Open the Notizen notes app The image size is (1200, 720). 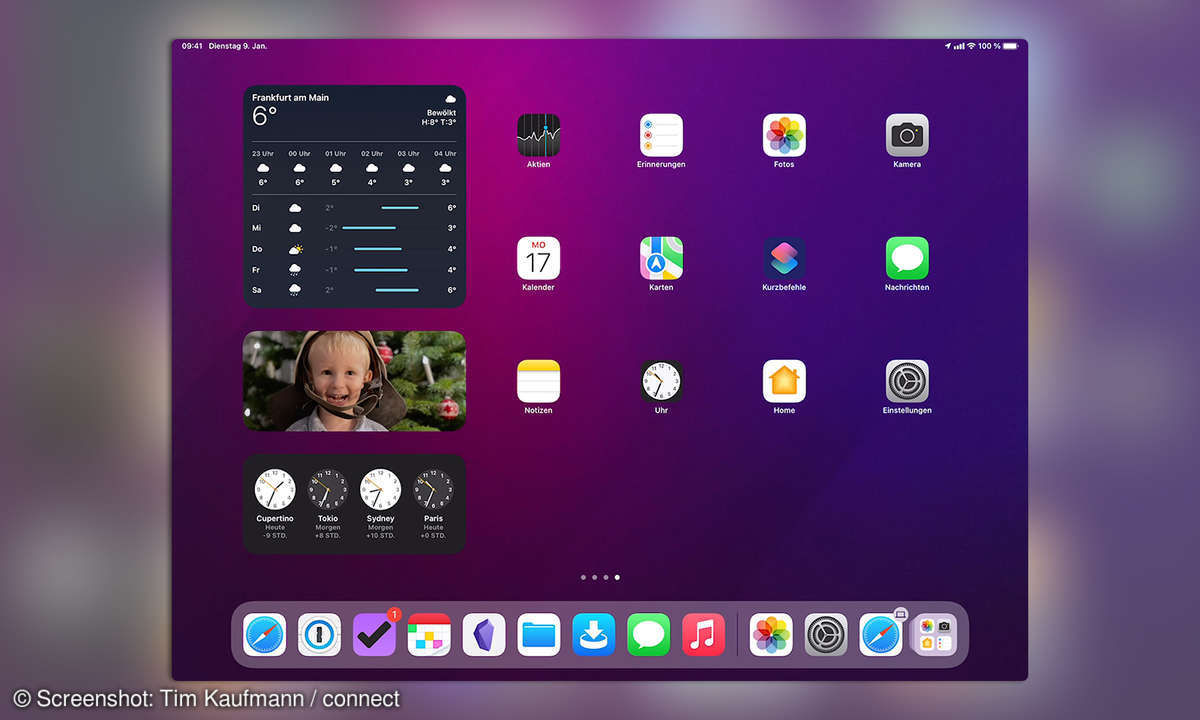click(538, 381)
